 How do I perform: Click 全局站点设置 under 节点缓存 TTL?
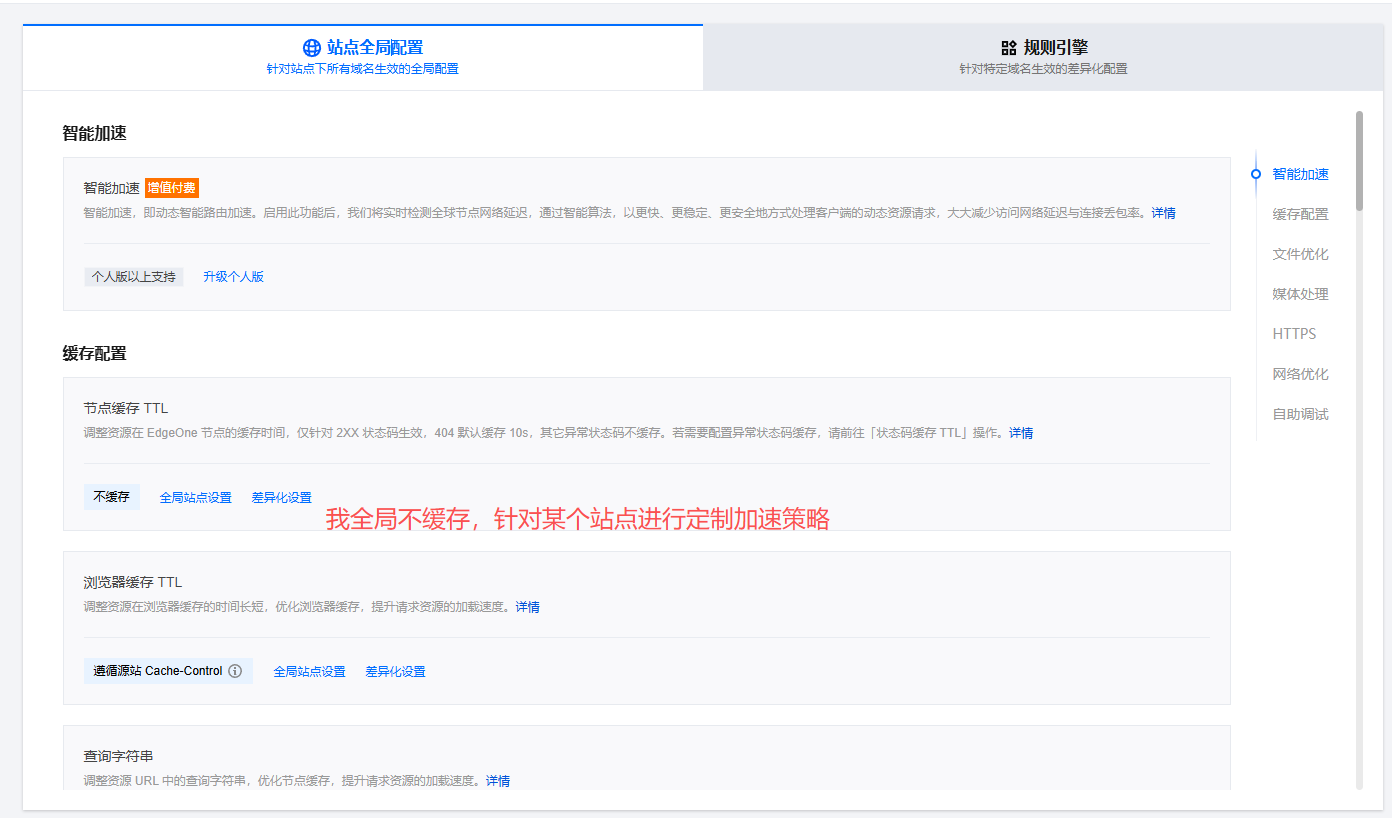point(195,498)
